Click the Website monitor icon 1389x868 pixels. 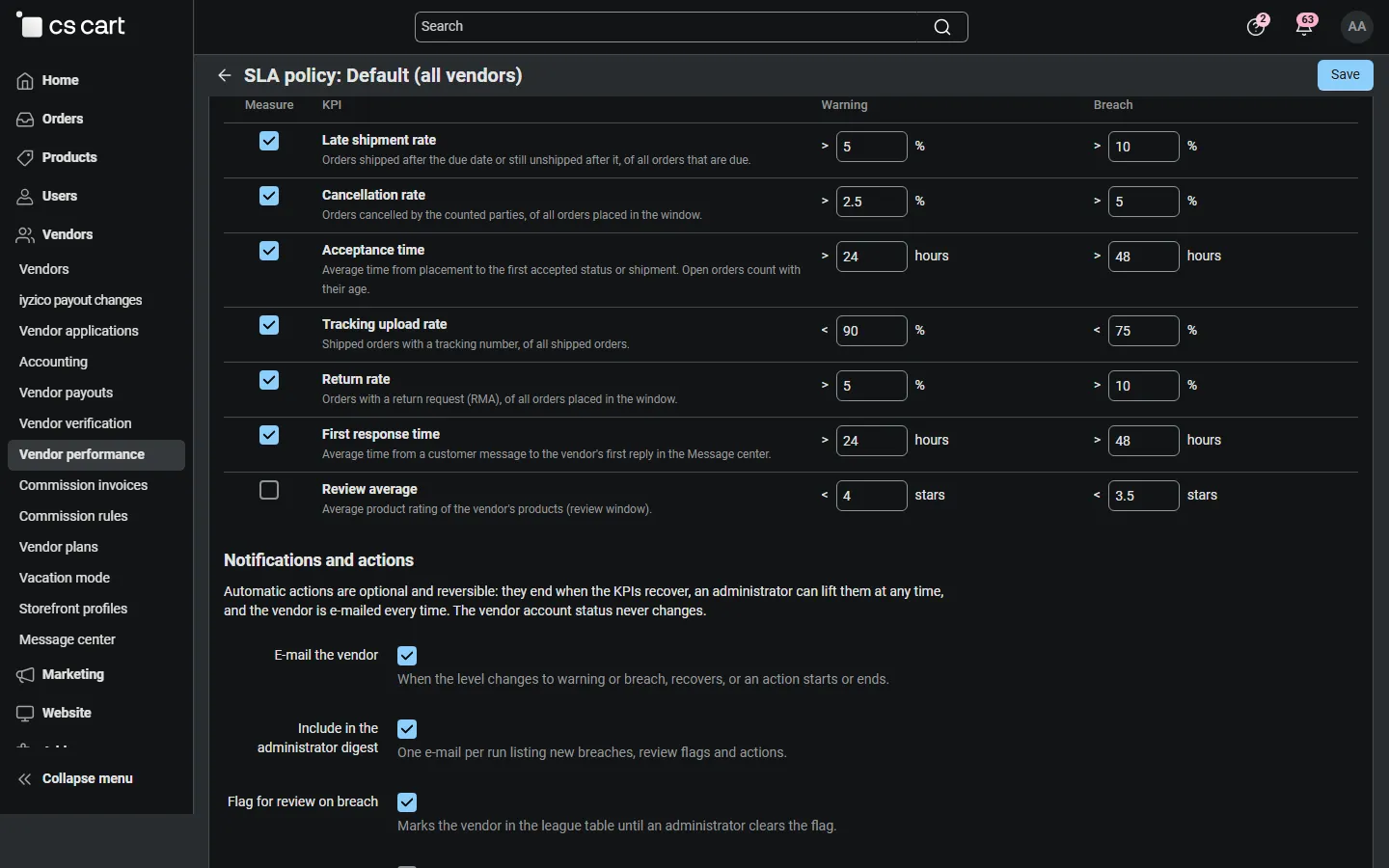point(25,714)
